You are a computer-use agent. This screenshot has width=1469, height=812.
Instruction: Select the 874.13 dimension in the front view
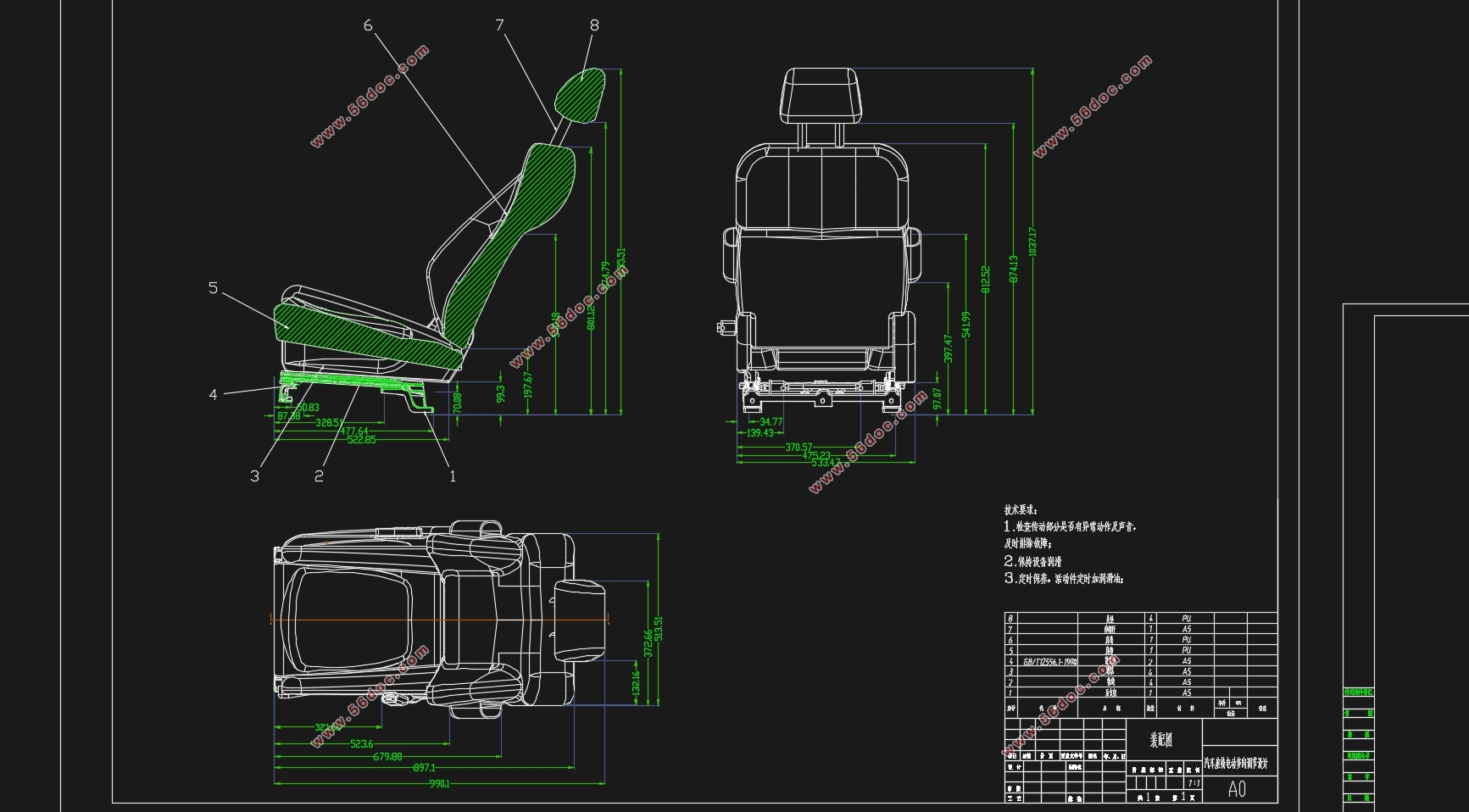(x=1013, y=270)
